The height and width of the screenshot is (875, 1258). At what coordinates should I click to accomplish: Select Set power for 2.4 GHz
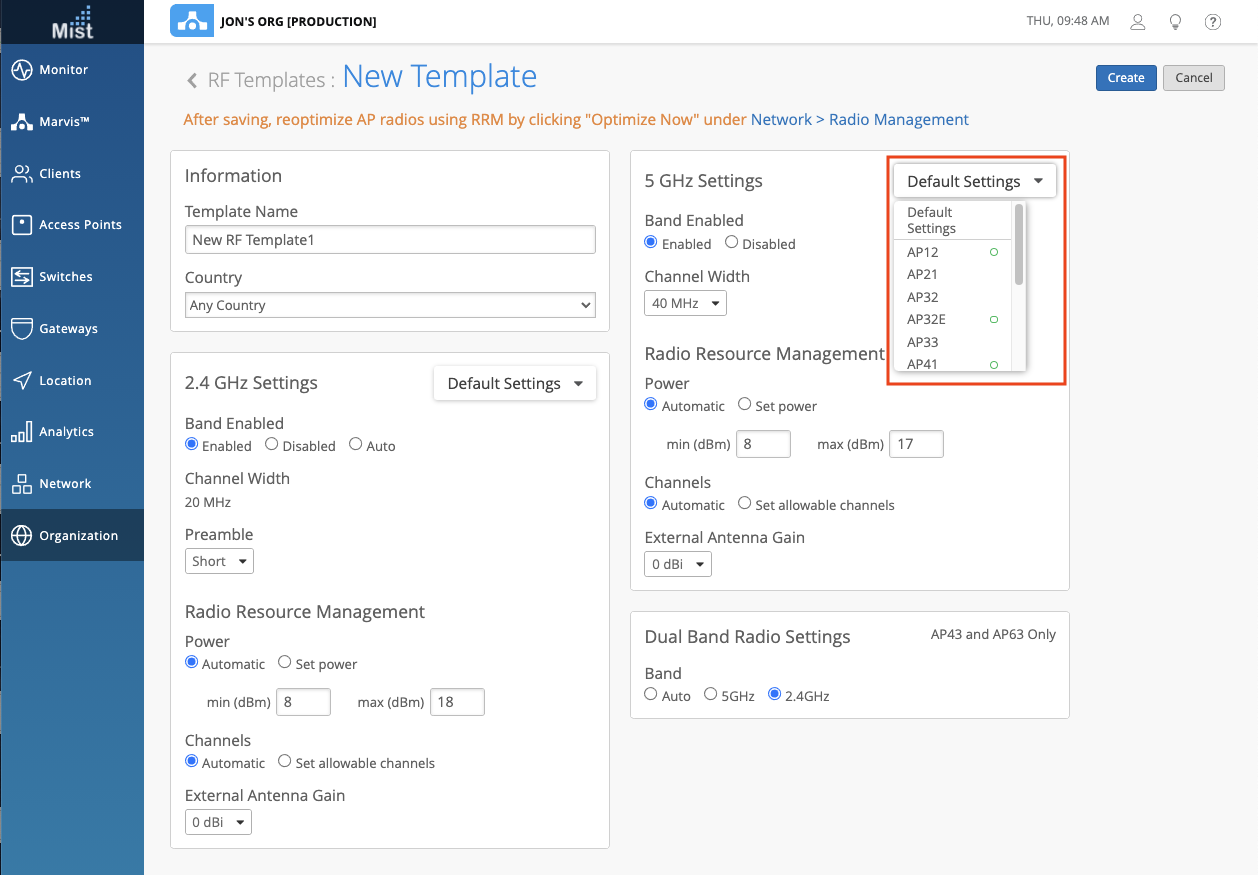tap(285, 663)
